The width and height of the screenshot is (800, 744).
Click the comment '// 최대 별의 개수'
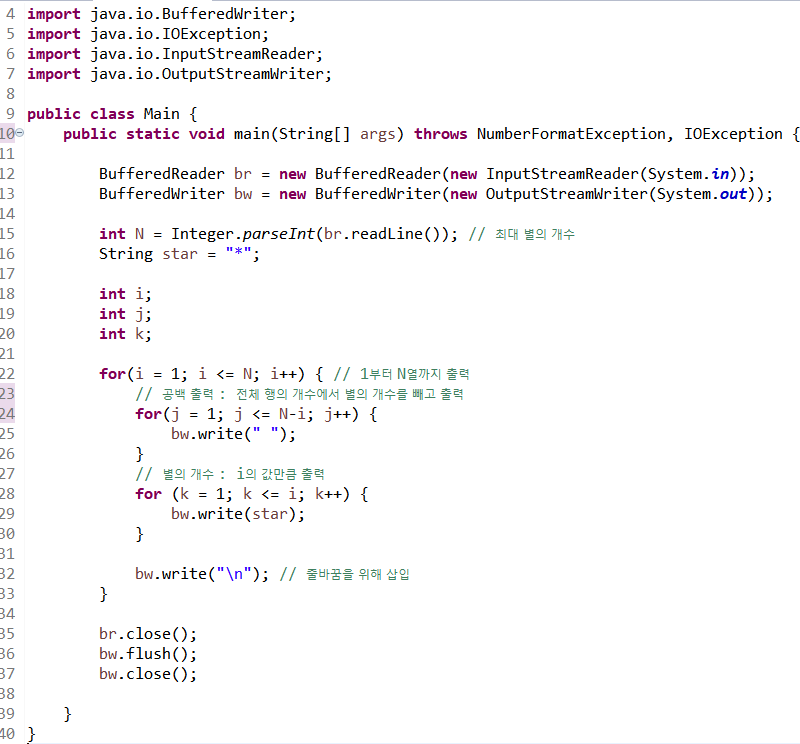[x=521, y=234]
